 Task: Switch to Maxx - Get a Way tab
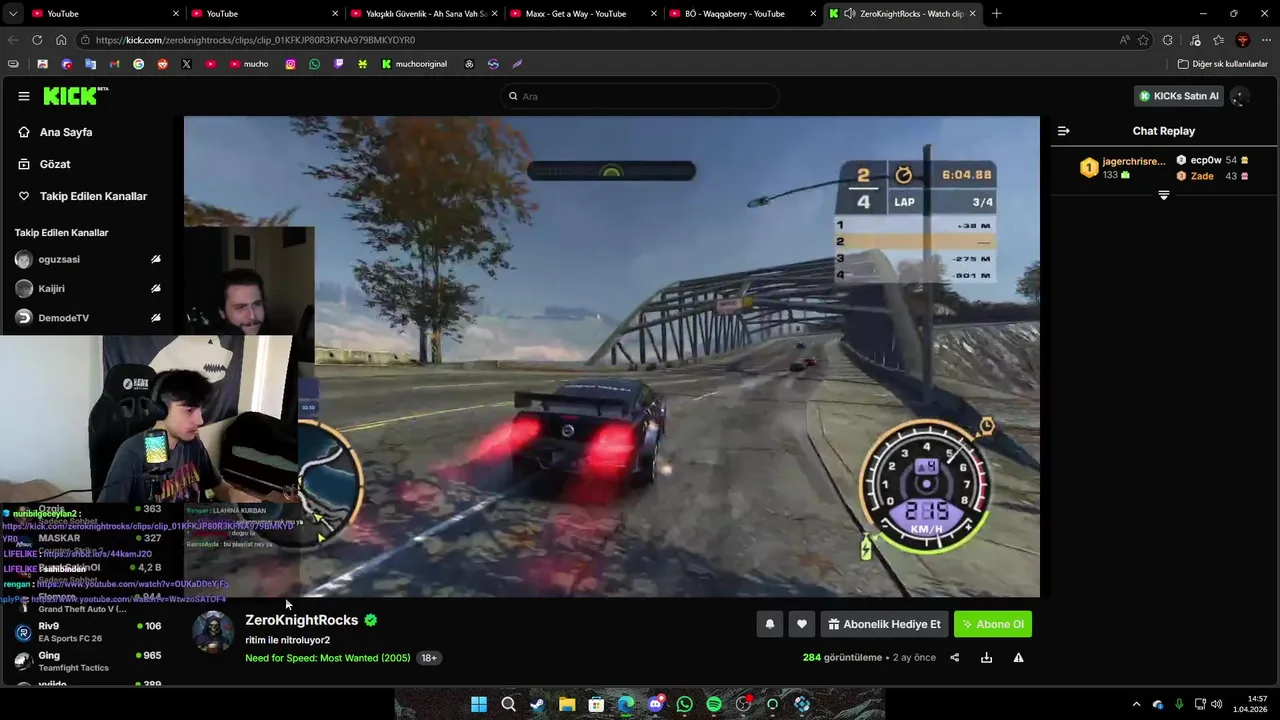click(x=583, y=13)
